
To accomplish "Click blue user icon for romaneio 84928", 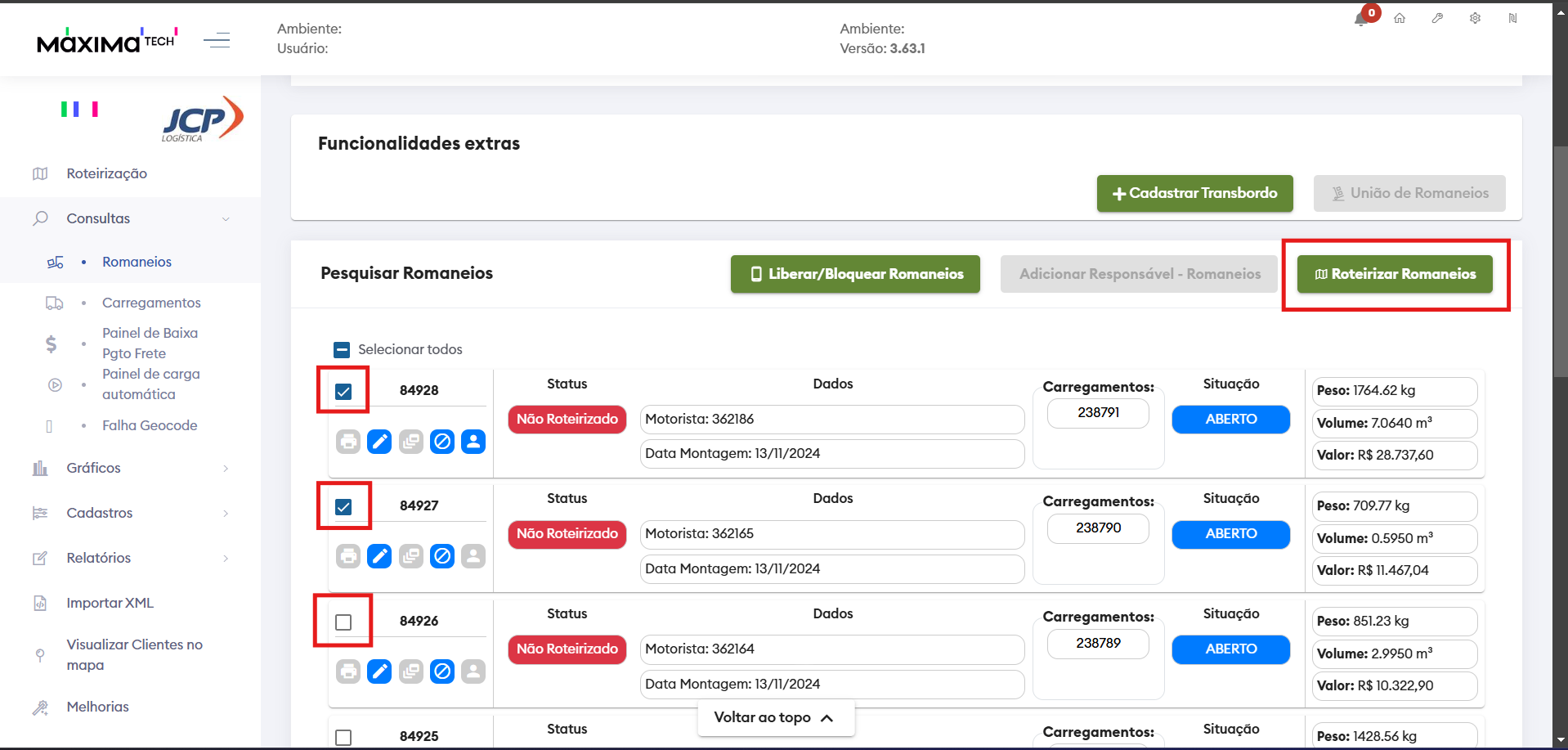I will pyautogui.click(x=473, y=442).
